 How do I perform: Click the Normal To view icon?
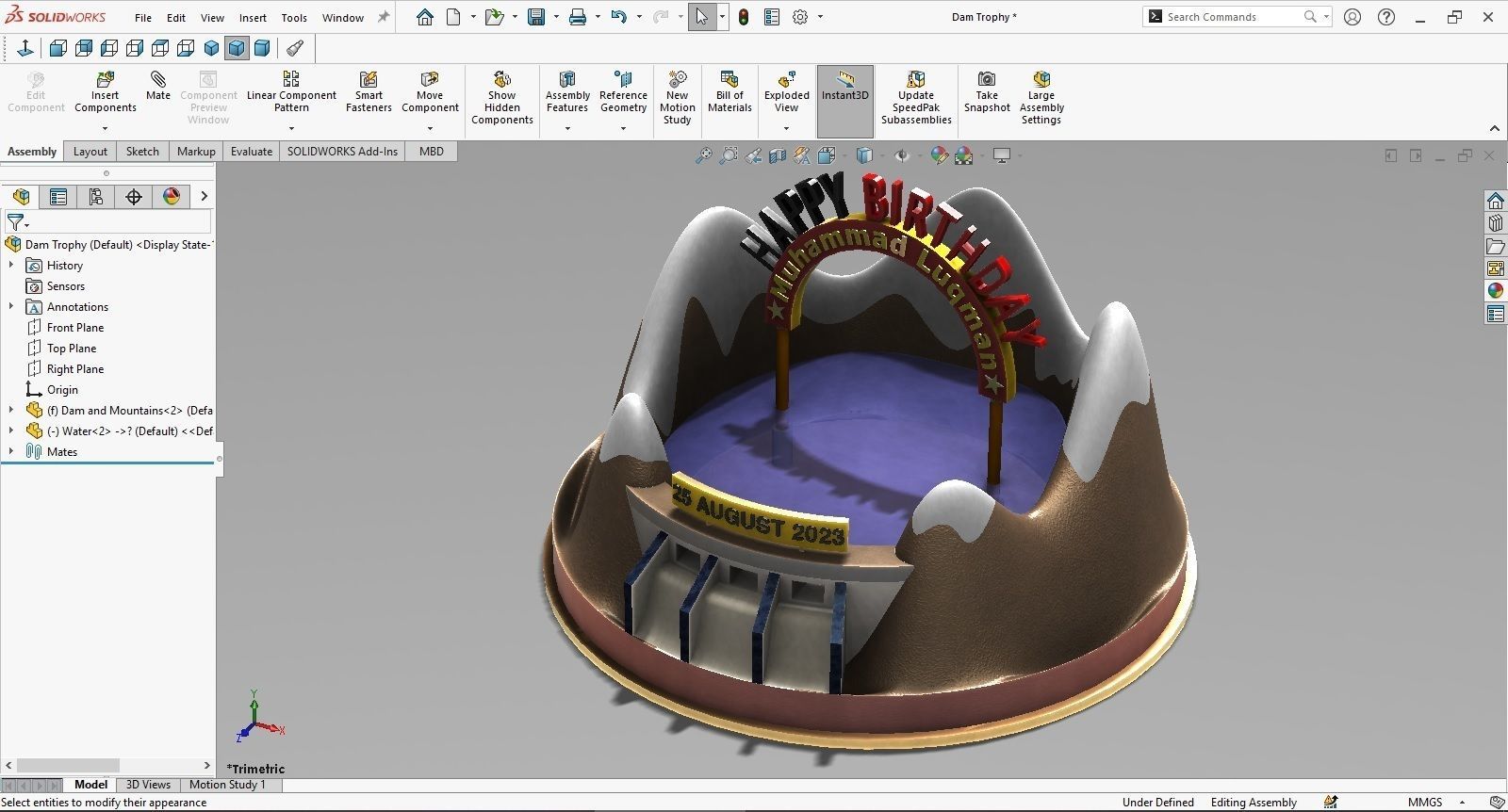click(x=25, y=48)
